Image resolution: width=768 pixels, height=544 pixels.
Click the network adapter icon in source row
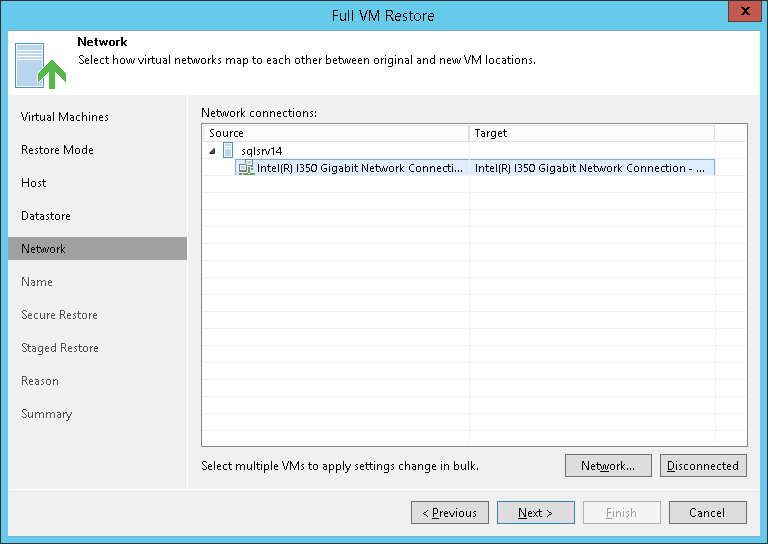coord(246,168)
